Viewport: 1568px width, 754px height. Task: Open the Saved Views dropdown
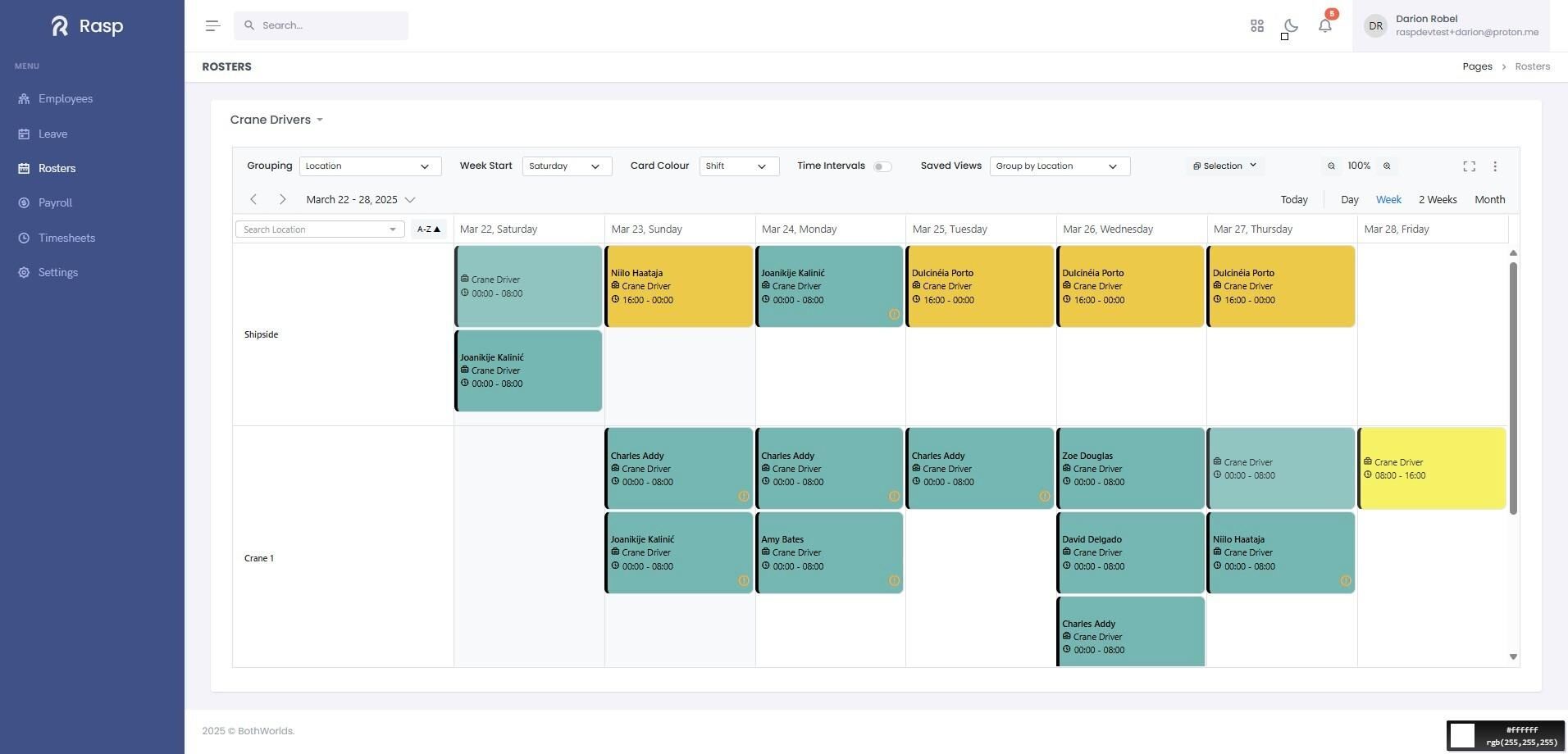[x=1060, y=166]
